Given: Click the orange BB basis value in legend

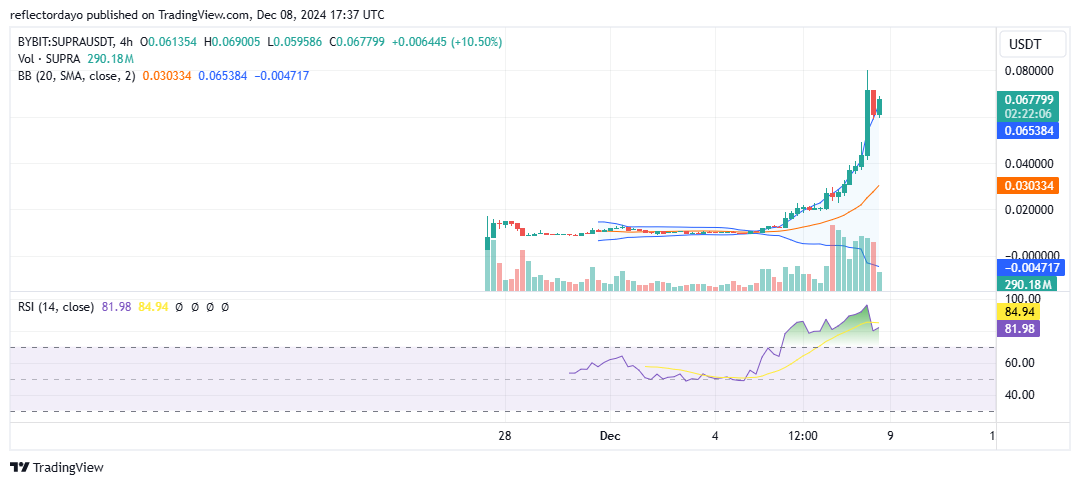Looking at the screenshot, I should click(x=167, y=76).
